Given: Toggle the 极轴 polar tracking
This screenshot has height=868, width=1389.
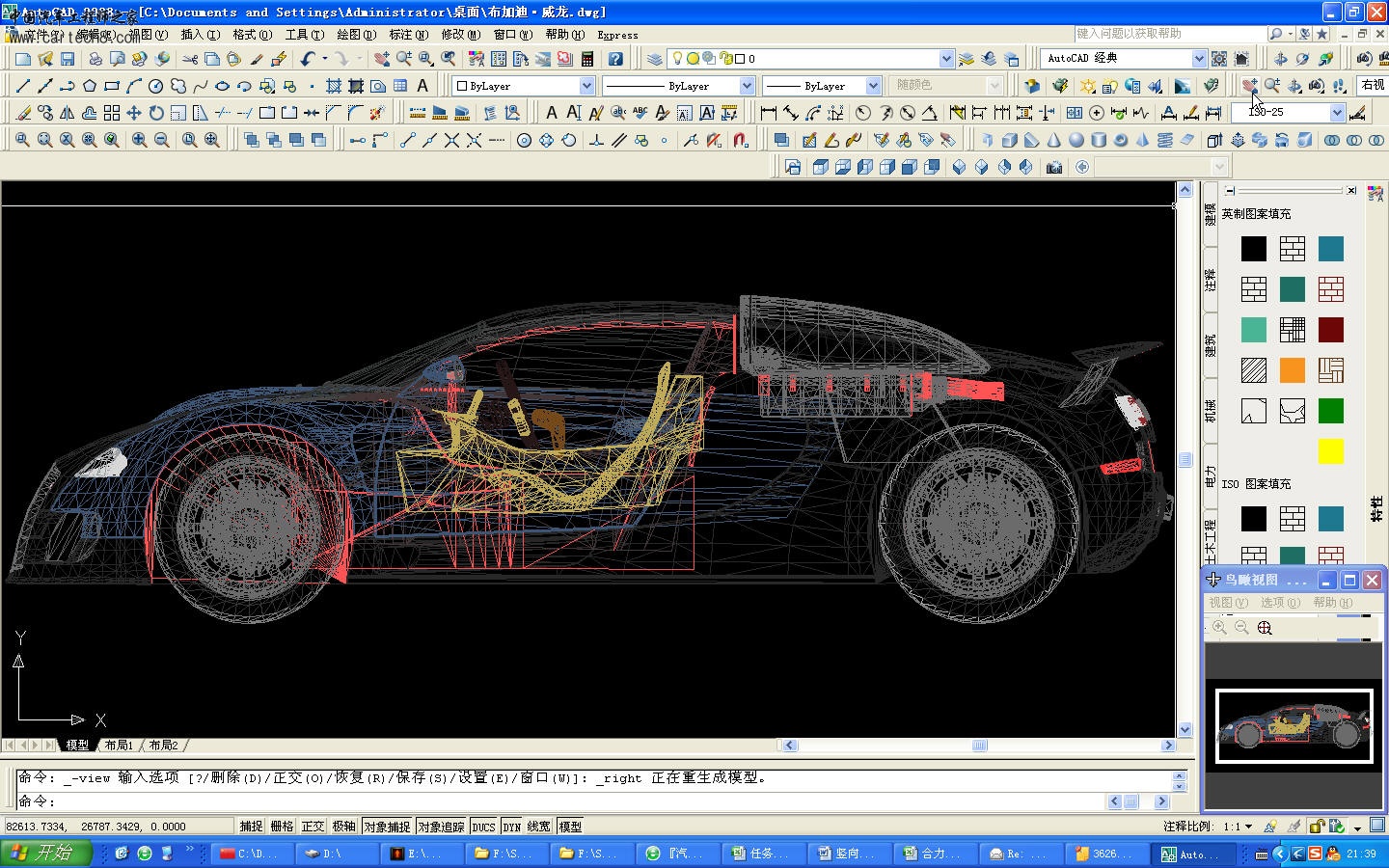Looking at the screenshot, I should point(343,827).
